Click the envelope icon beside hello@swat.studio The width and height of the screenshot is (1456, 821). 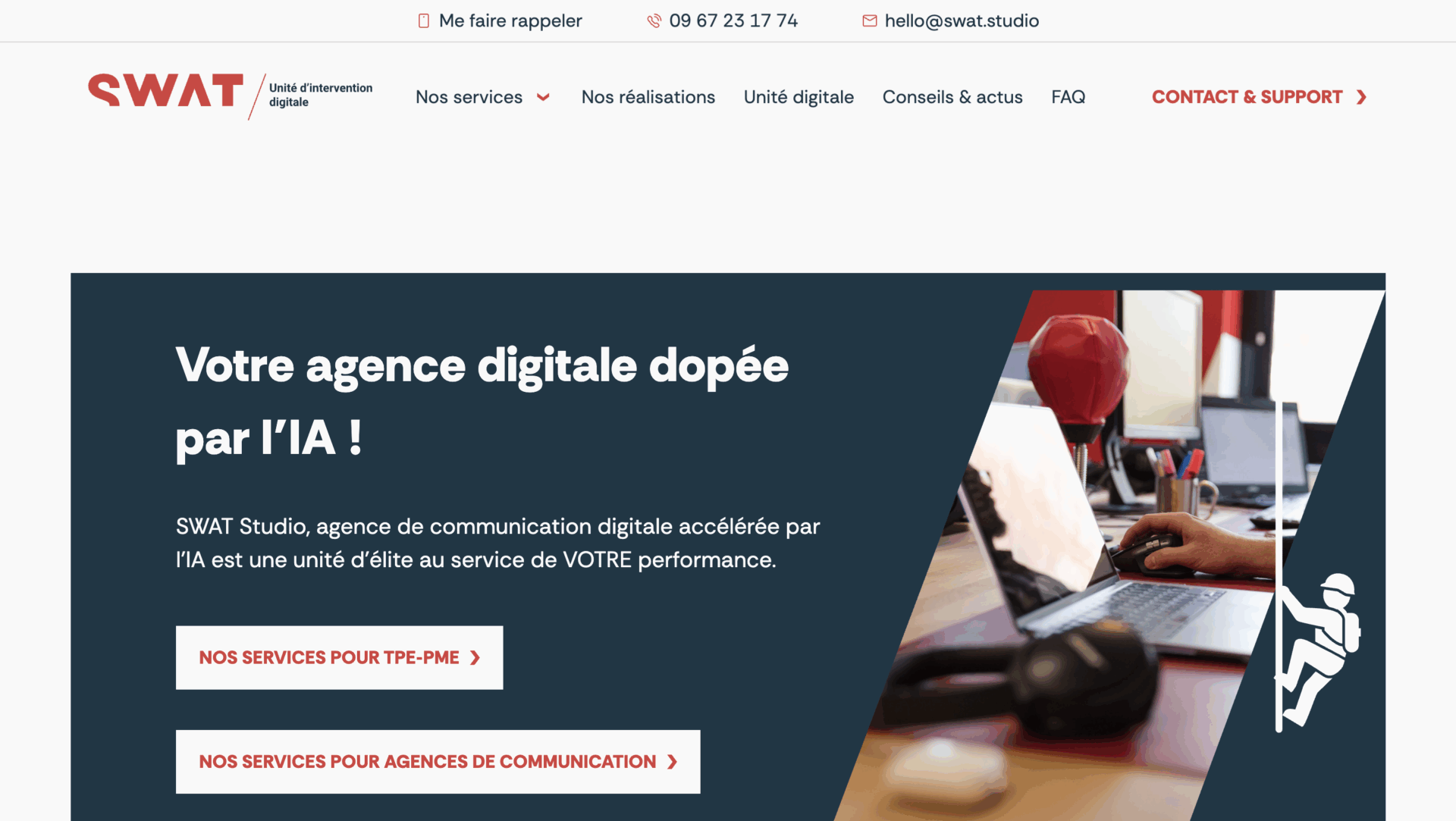pos(870,20)
